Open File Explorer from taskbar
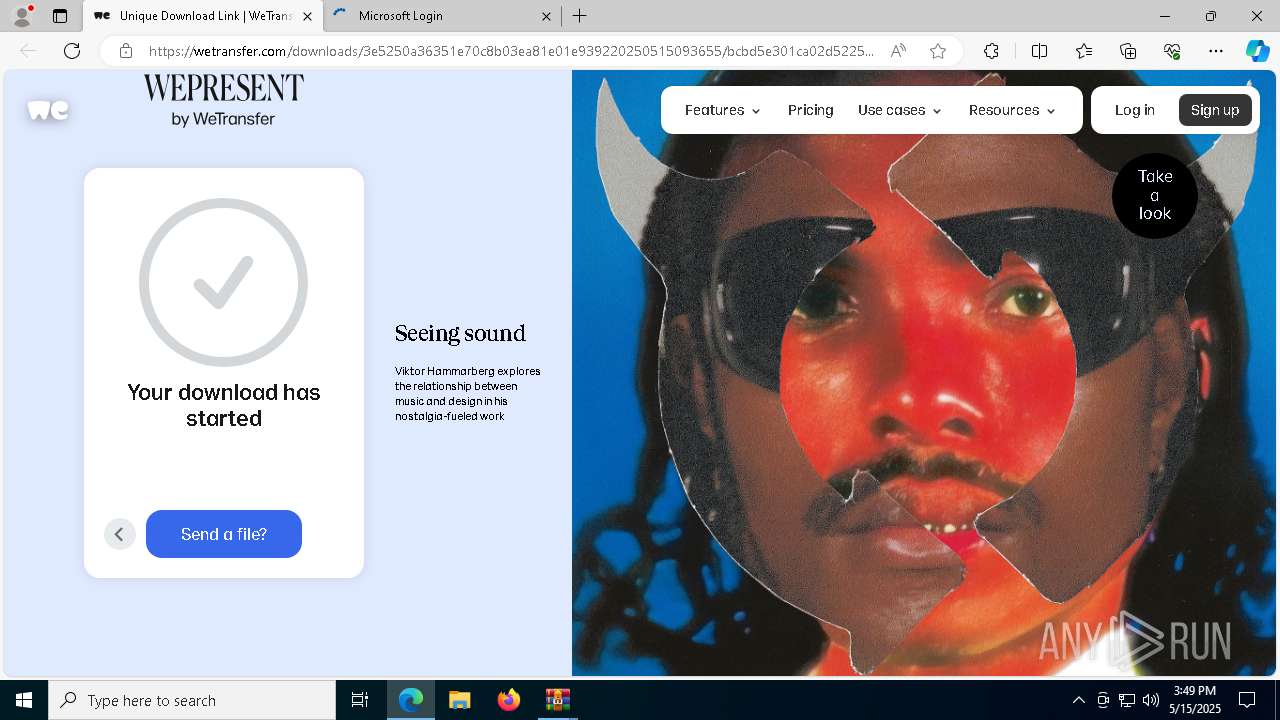This screenshot has width=1280, height=720. 459,700
